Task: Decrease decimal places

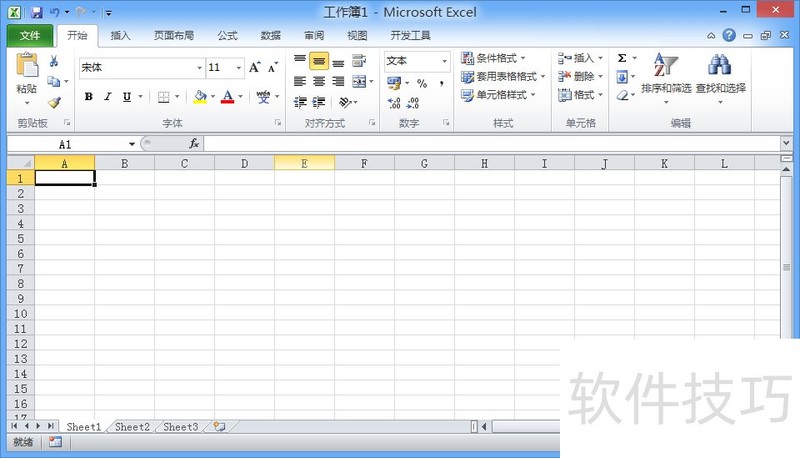Action: (x=413, y=103)
